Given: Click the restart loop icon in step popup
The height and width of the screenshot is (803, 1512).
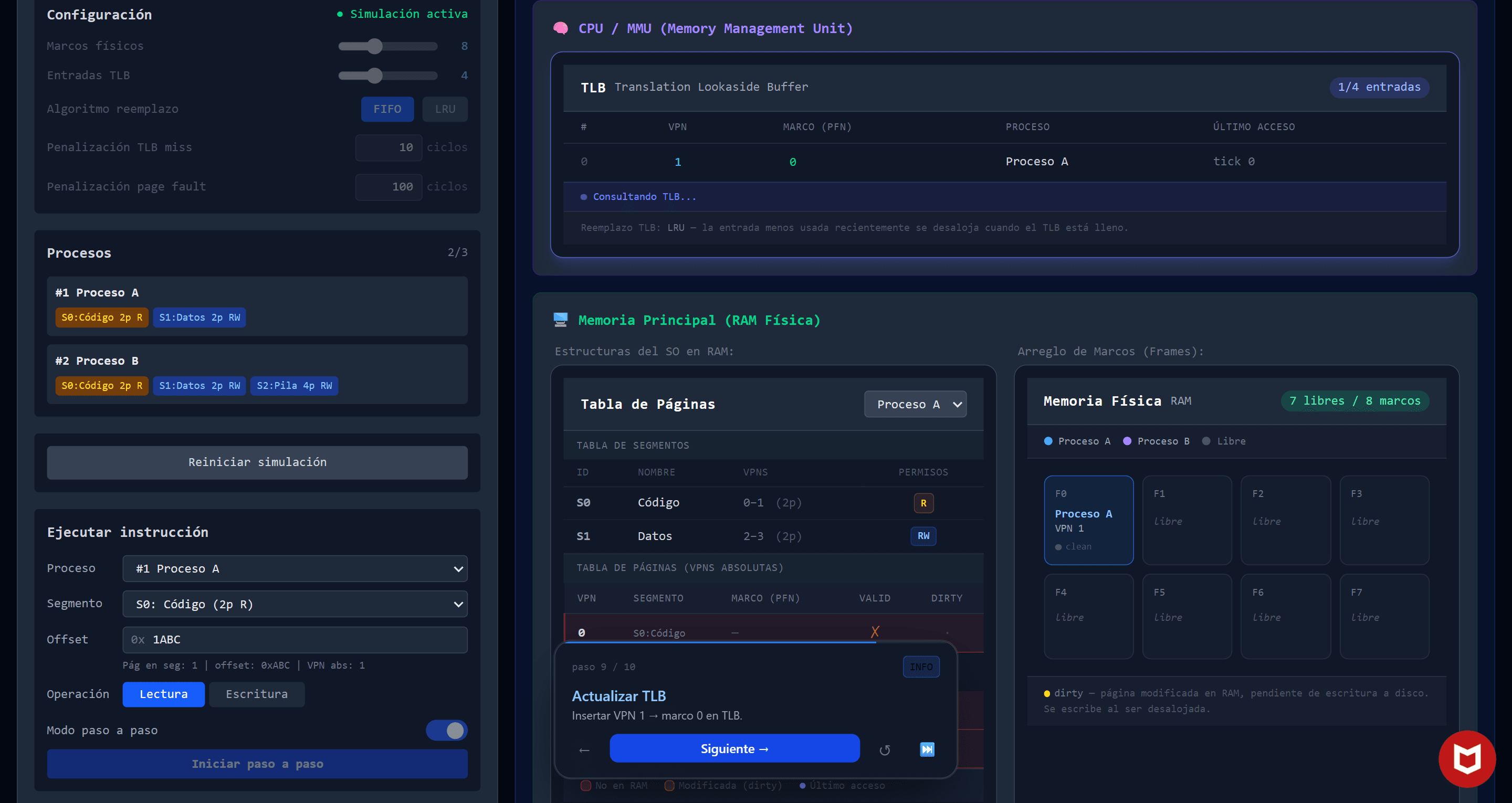Looking at the screenshot, I should 885,749.
